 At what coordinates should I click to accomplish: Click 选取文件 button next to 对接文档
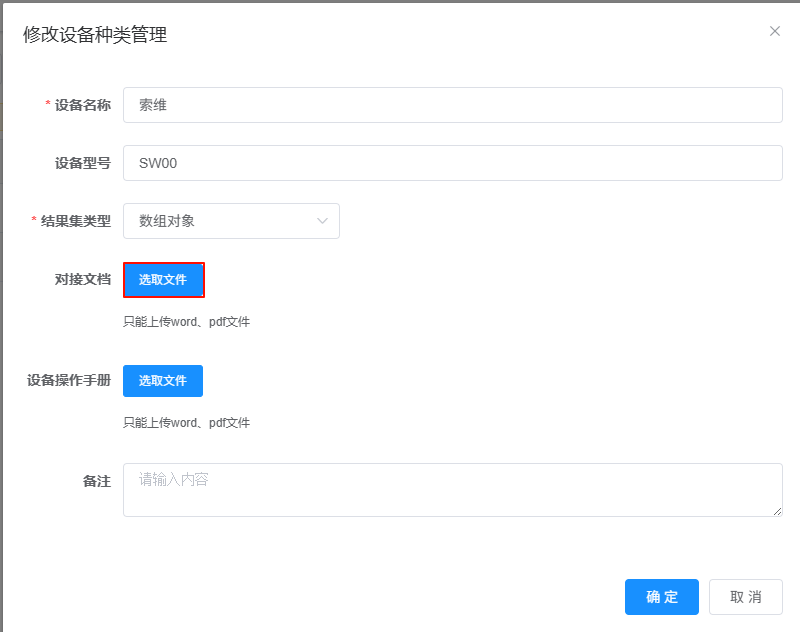(163, 280)
